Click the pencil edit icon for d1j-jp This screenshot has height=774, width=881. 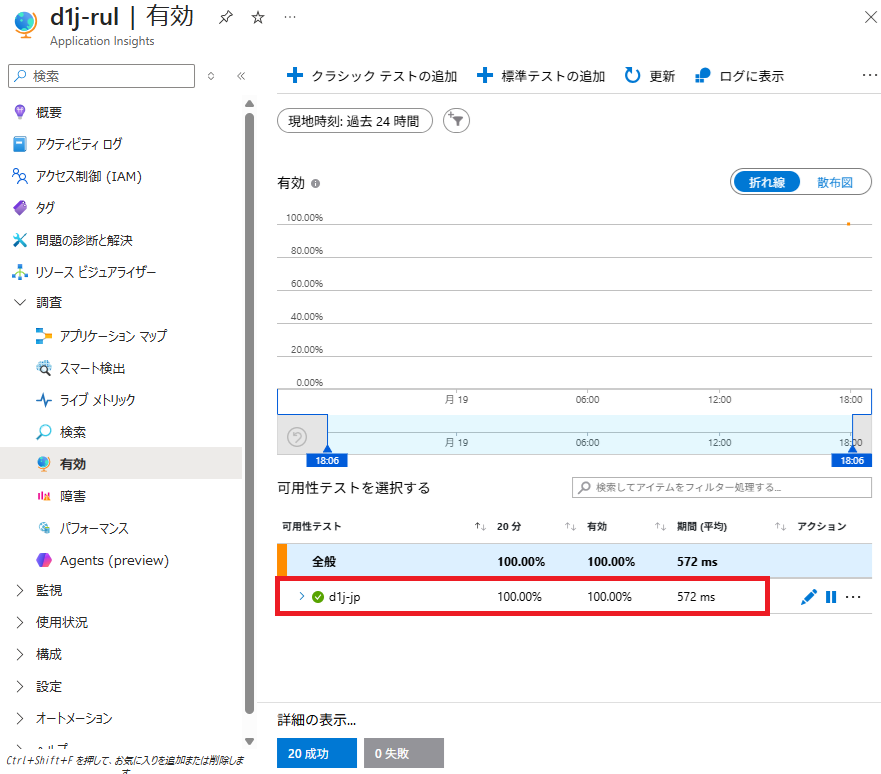809,597
